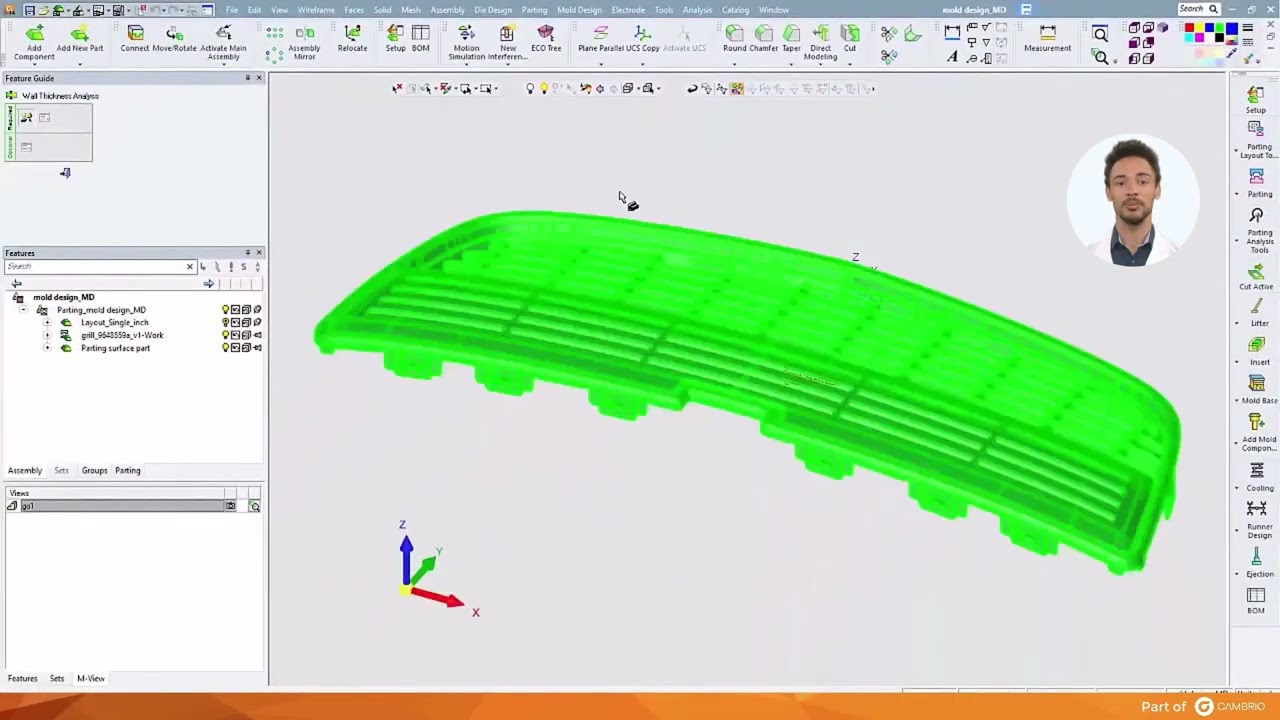This screenshot has height=720, width=1280.
Task: Open the Wireframe menu
Action: [x=316, y=10]
